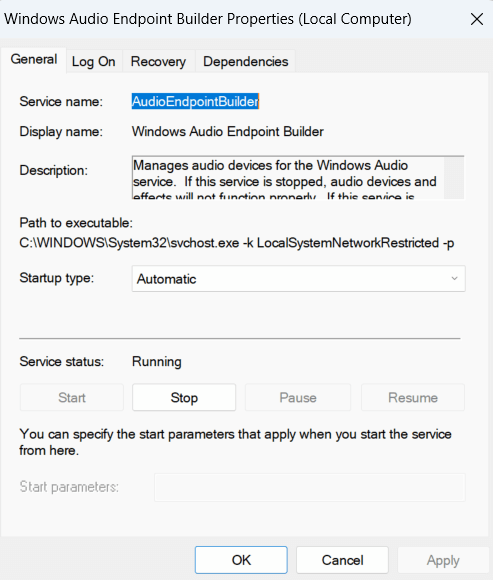This screenshot has width=493, height=580.
Task: Stop the running service
Action: tap(184, 398)
